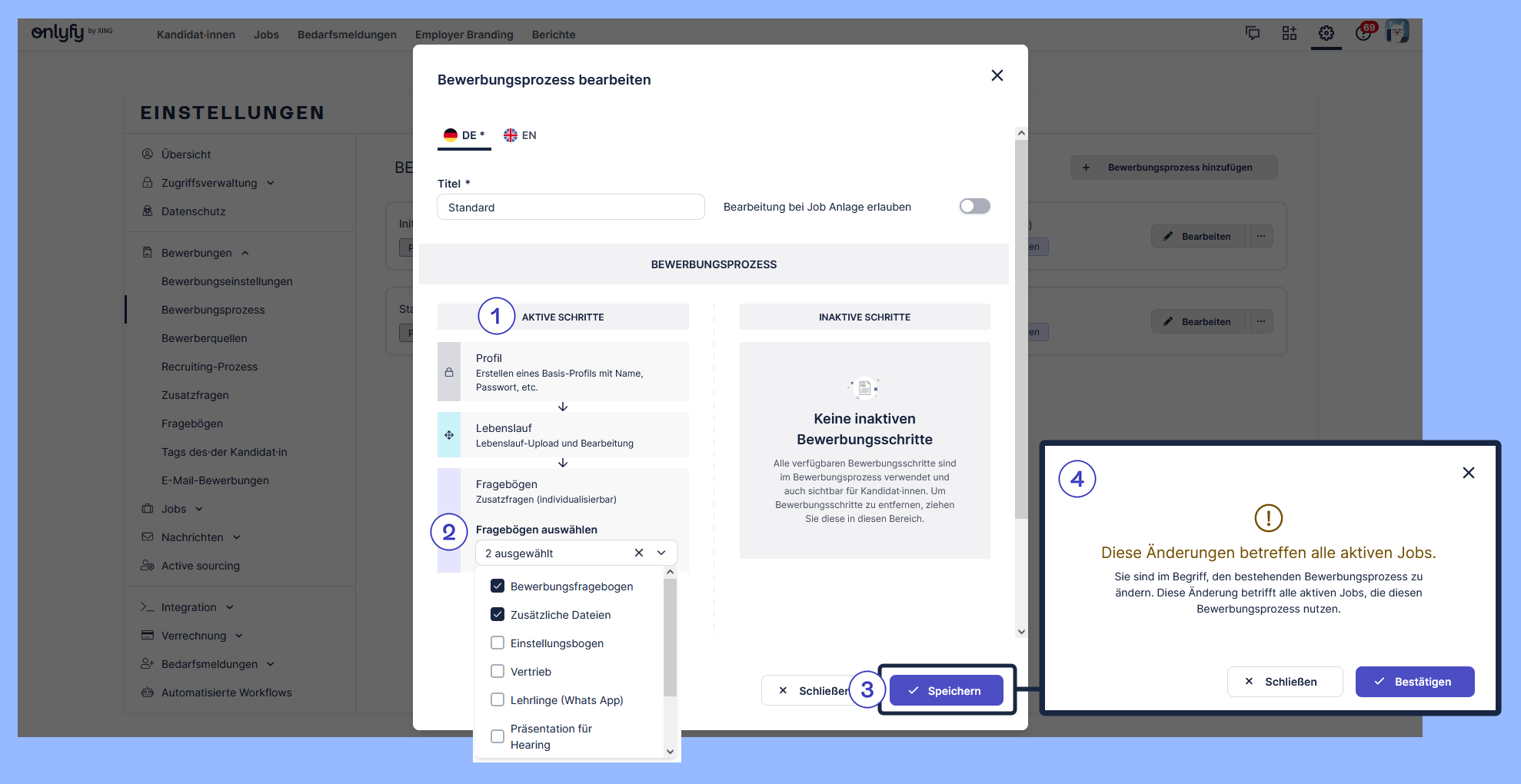
Task: Click the notifications icon with red badge
Action: point(1364,32)
